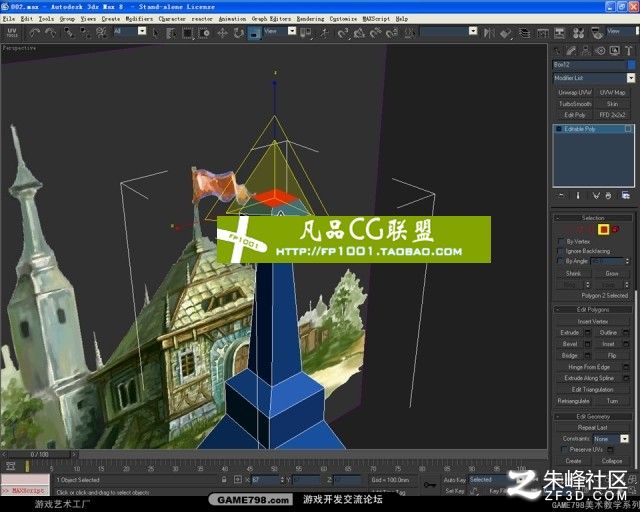Click the Pin Stack icon

562,196
